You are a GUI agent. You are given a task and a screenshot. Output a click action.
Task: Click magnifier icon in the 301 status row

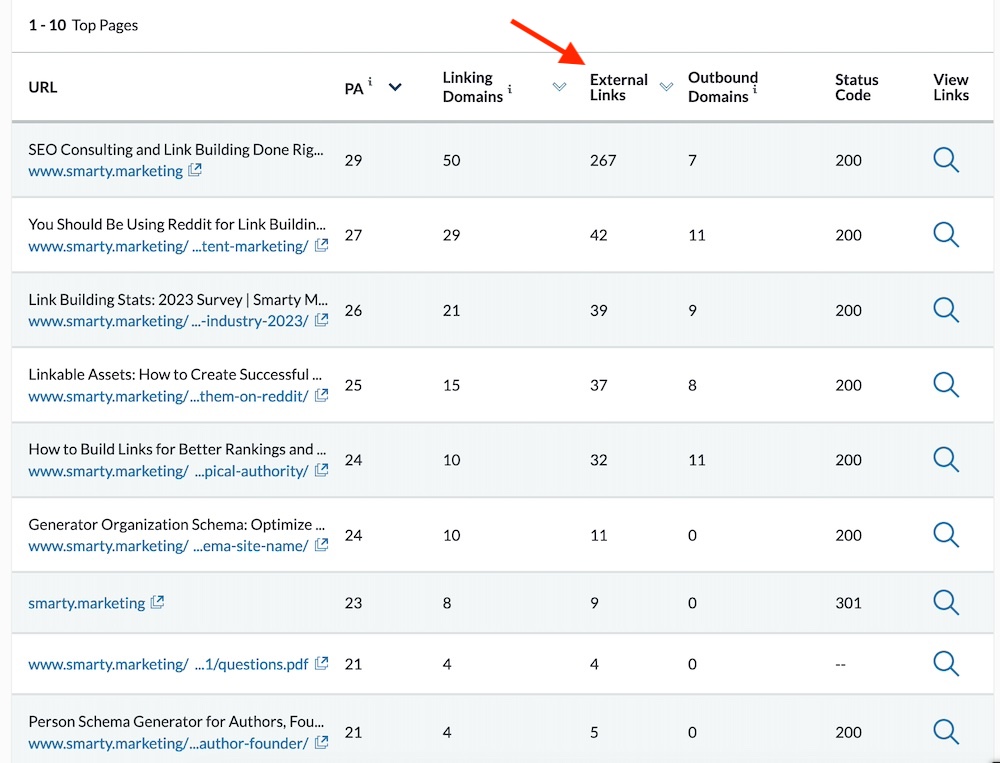(945, 603)
